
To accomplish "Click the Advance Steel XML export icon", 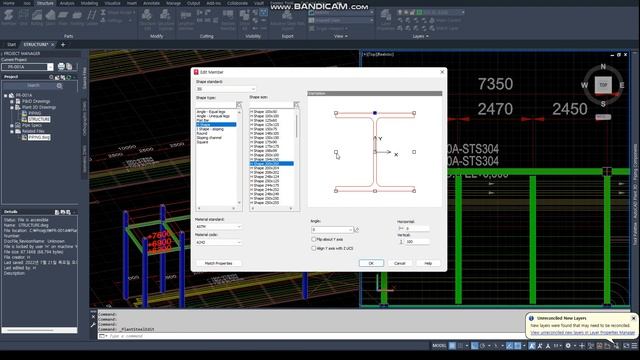I will point(287,19).
